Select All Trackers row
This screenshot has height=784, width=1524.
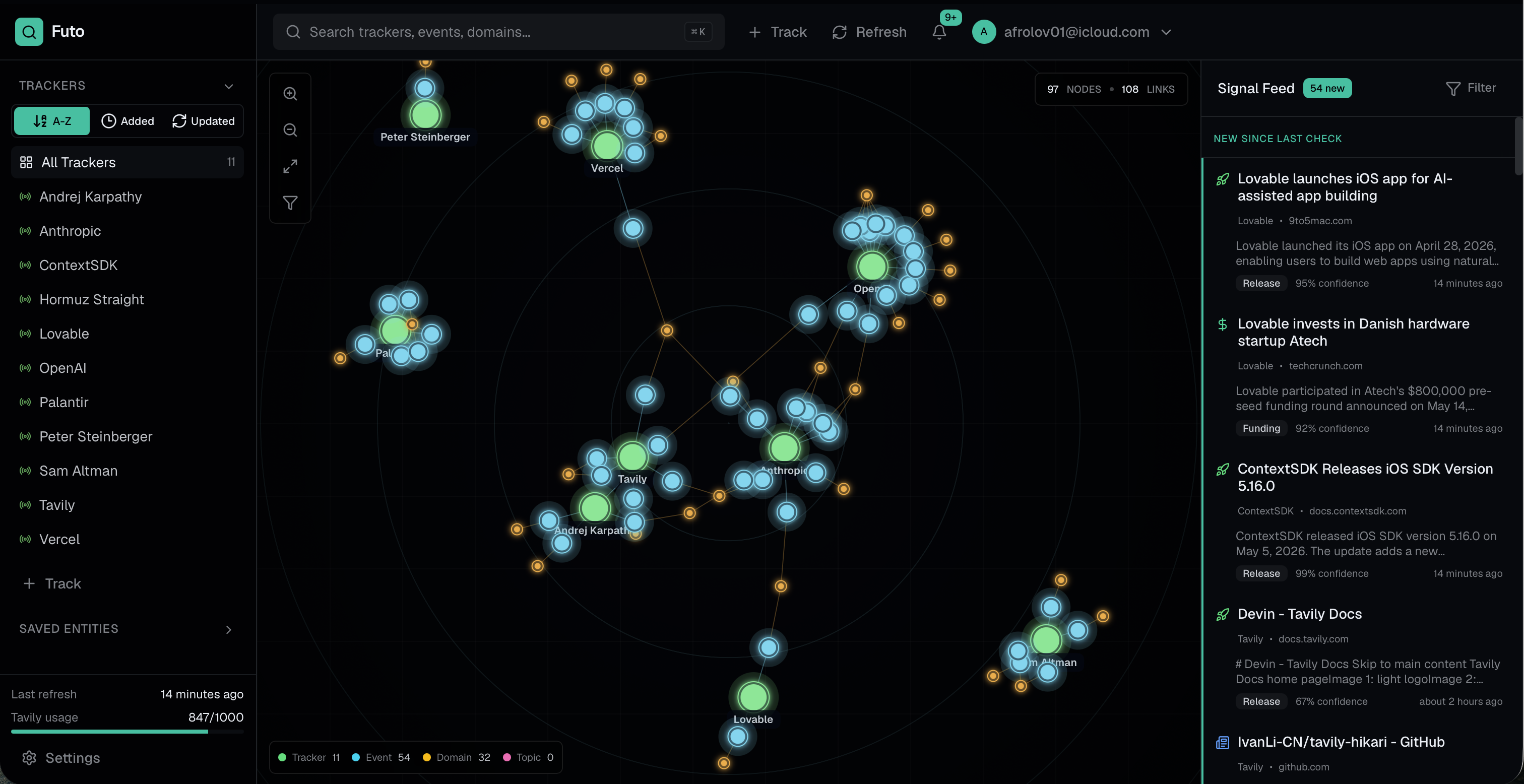pos(127,162)
